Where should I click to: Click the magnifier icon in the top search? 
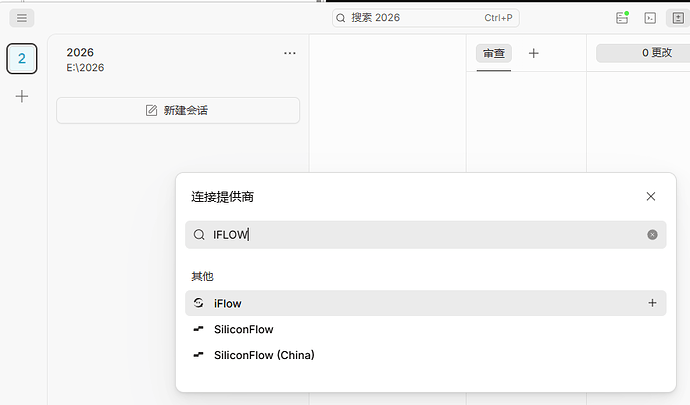[x=341, y=18]
